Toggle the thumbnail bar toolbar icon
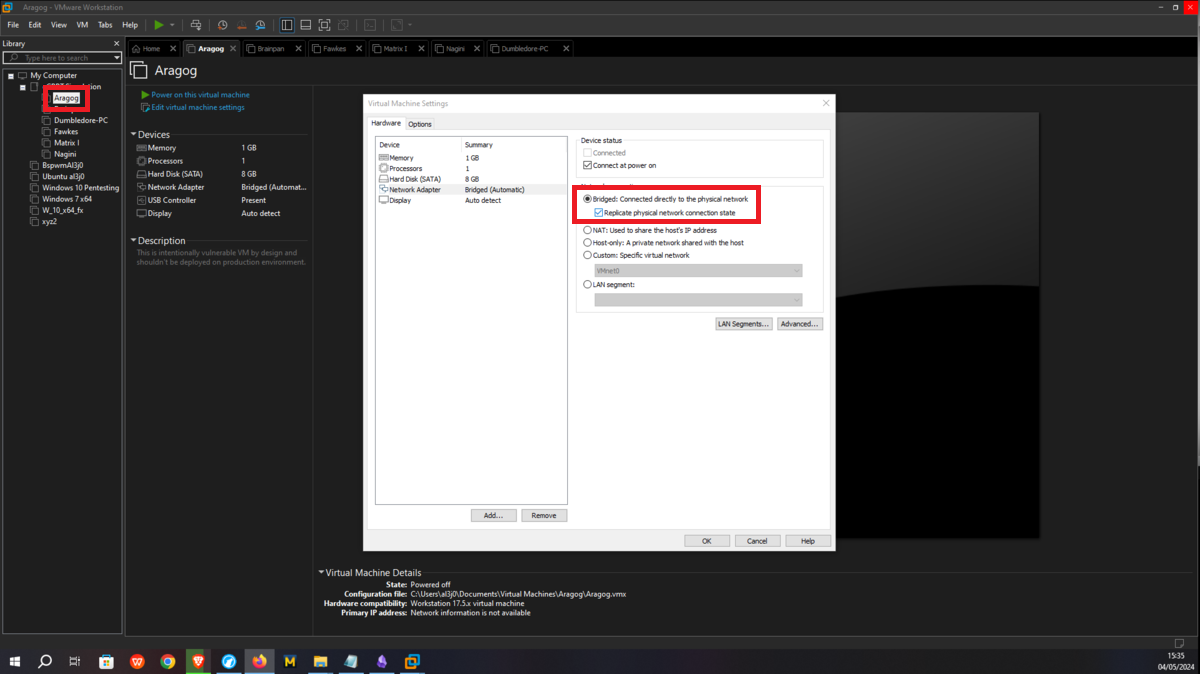Viewport: 1200px width, 674px height. point(306,24)
